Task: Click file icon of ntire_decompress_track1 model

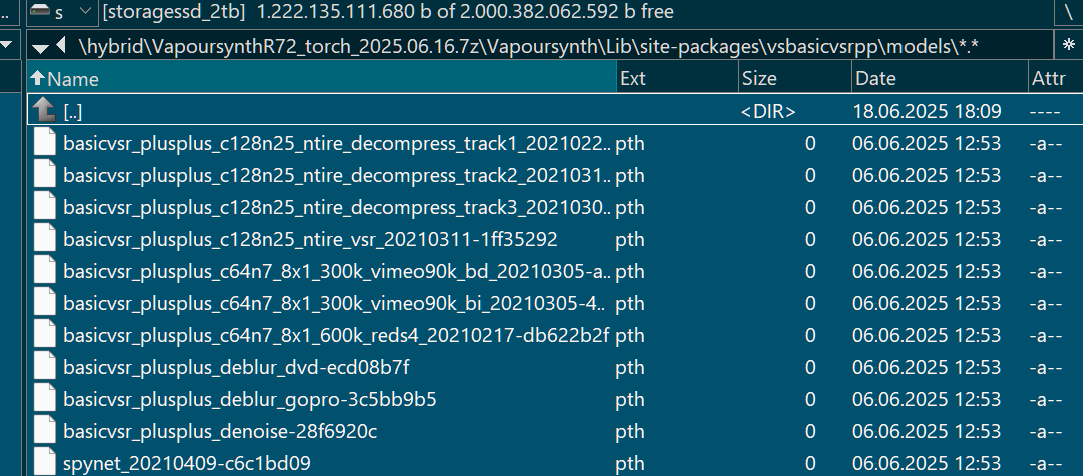Action: pos(45,143)
